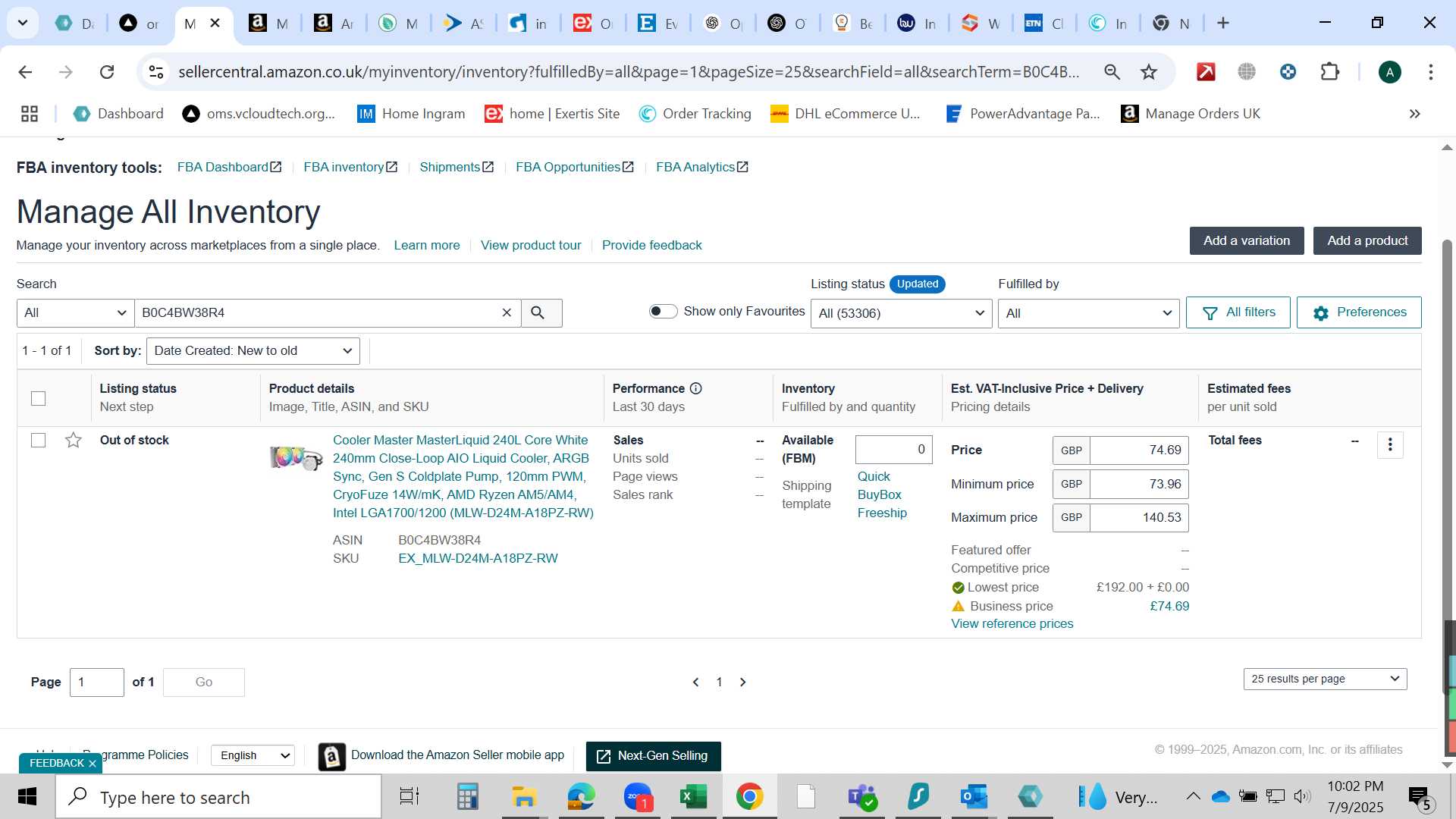This screenshot has height=819, width=1456.
Task: Open the English language dropdown
Action: 253,755
